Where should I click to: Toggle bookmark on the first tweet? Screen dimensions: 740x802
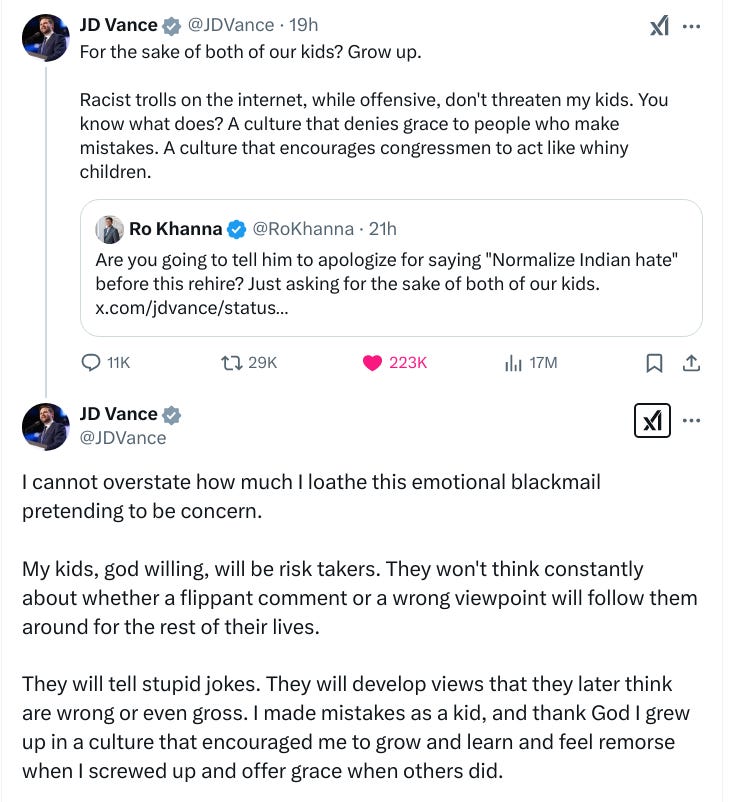(x=654, y=364)
